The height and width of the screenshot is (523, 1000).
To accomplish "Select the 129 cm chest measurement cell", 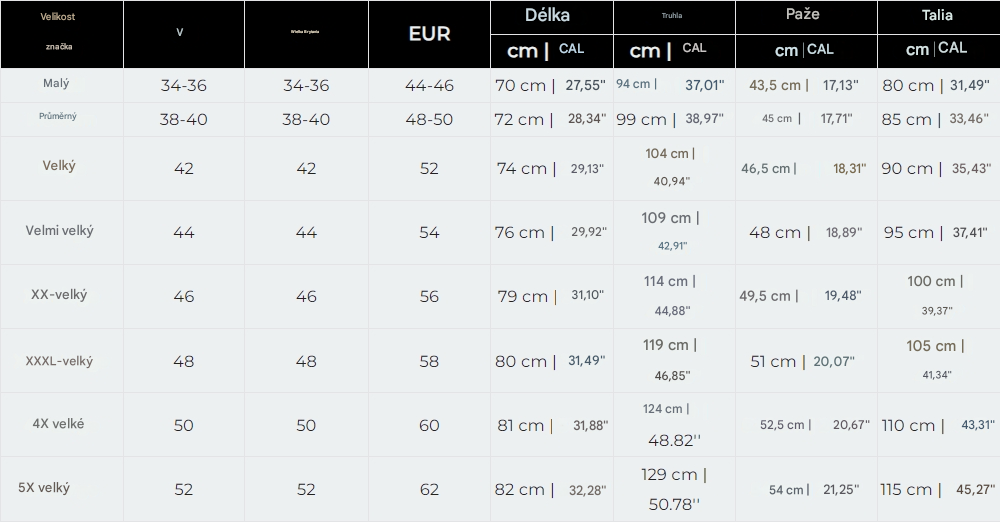I will pos(673,474).
